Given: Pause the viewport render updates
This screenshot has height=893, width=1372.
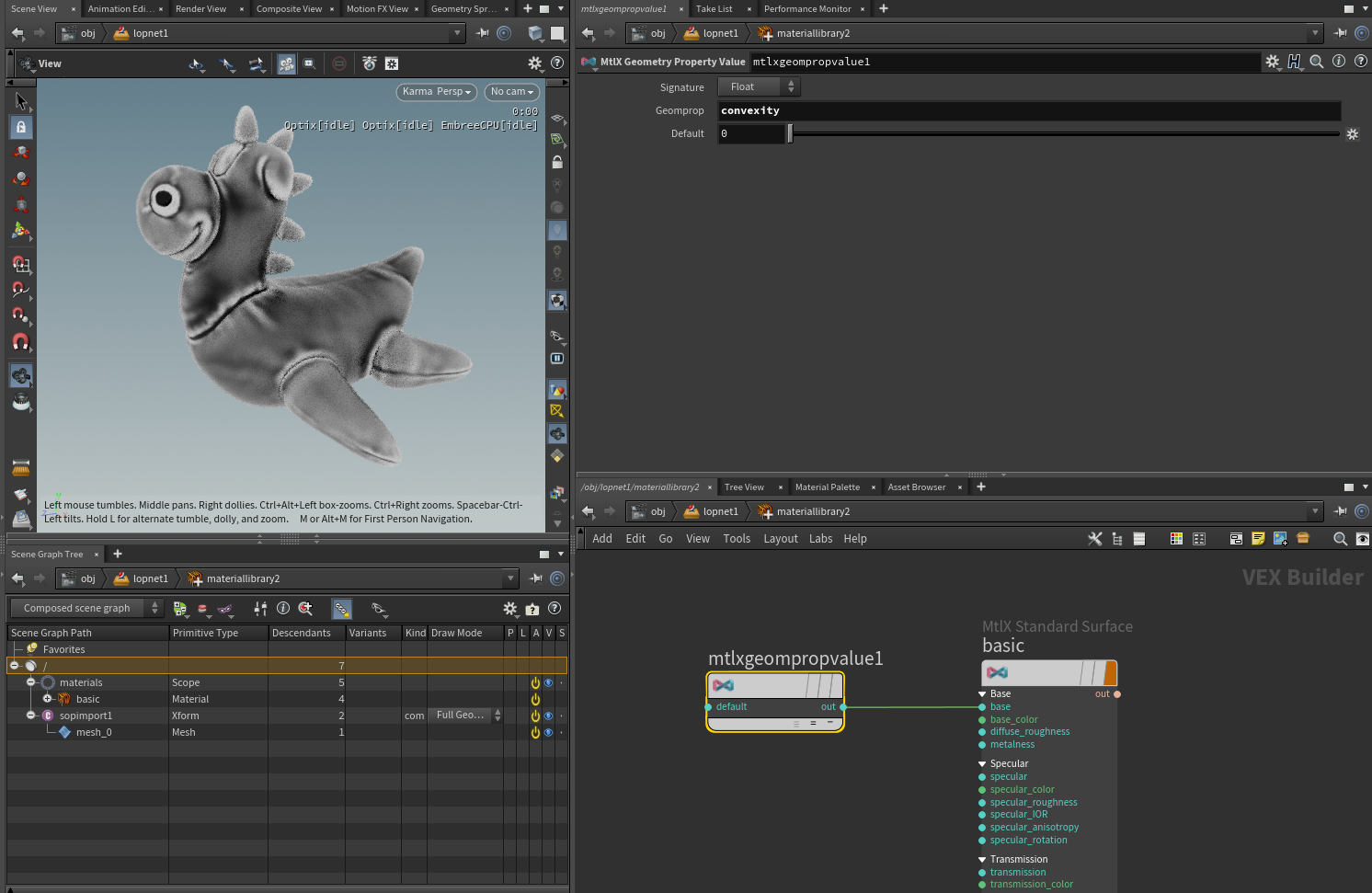Looking at the screenshot, I should tap(557, 359).
